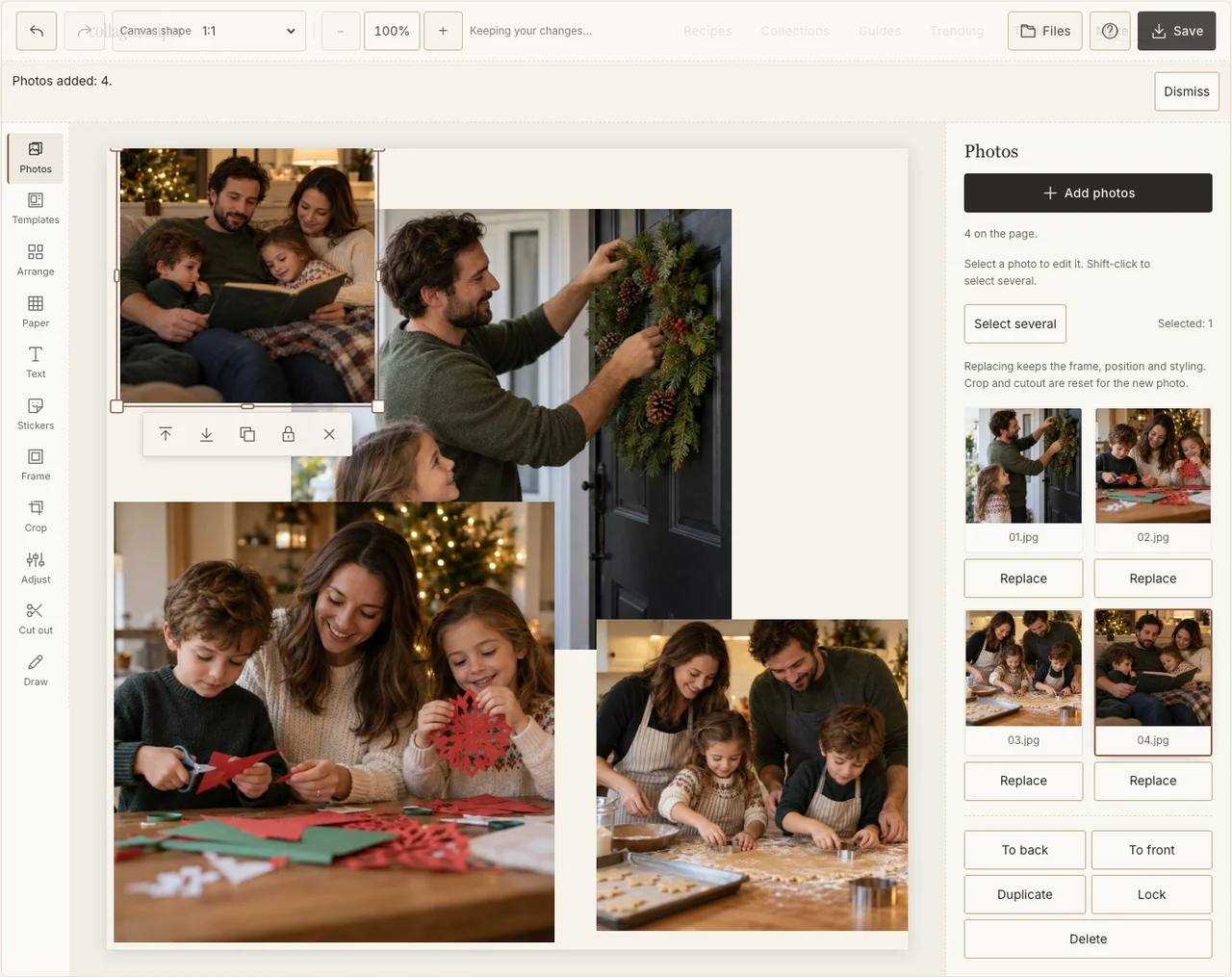Open the Files button
Image resolution: width=1232 pixels, height=977 pixels.
[1045, 31]
